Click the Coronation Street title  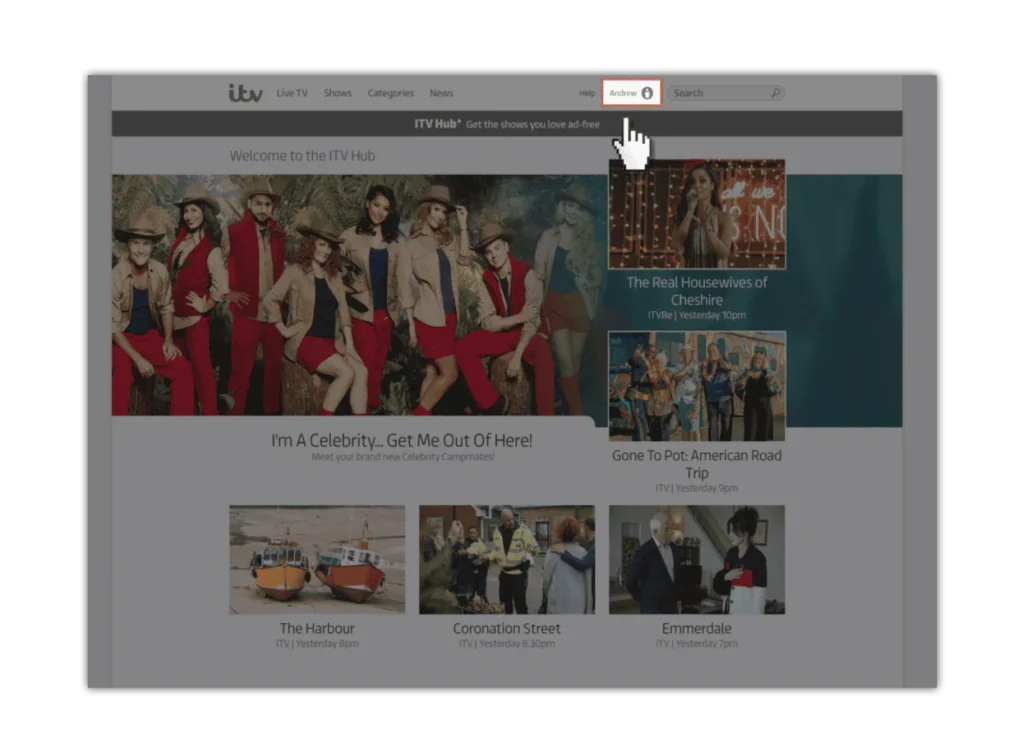tap(507, 628)
